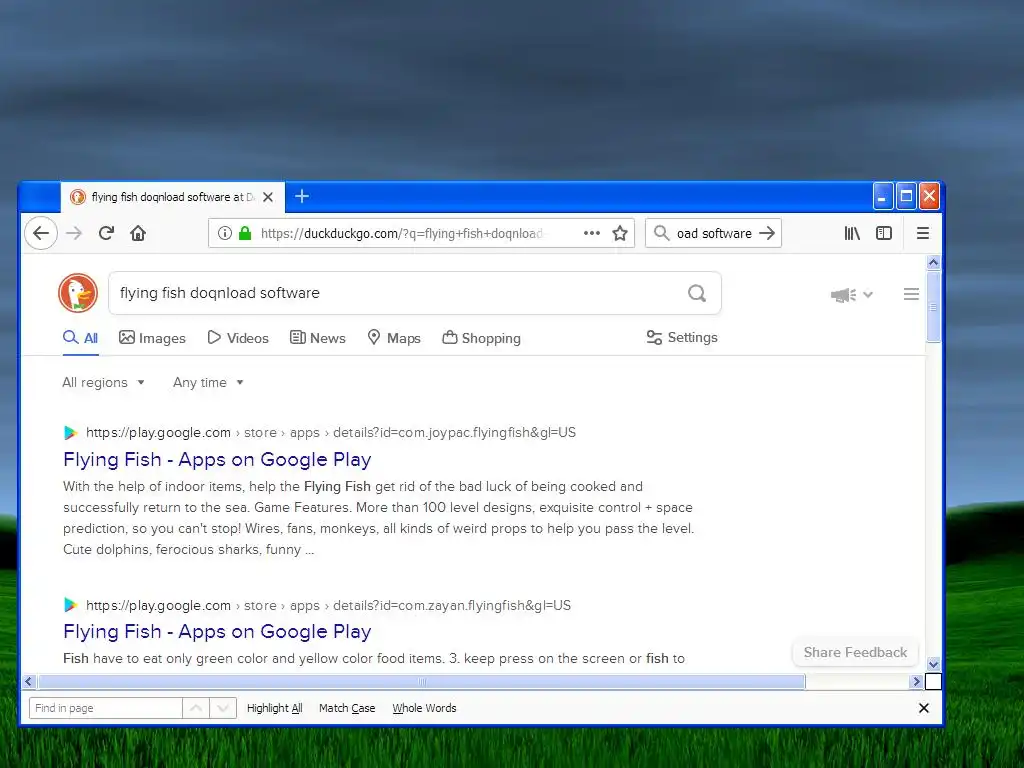Viewport: 1024px width, 768px height.
Task: Open the Library bookshelf icon
Action: [852, 233]
